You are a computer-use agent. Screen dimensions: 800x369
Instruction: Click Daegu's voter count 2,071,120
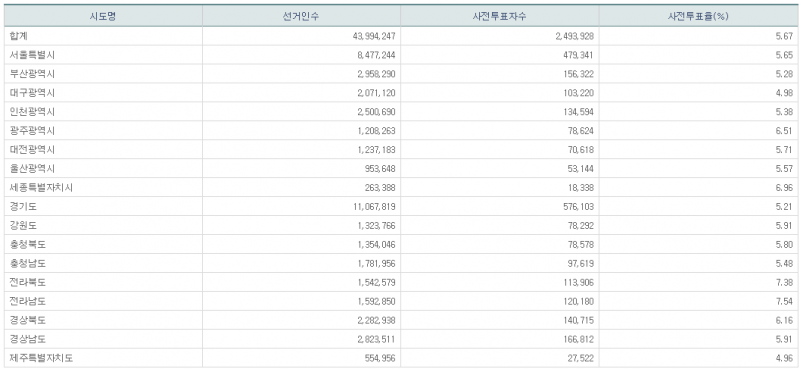pos(376,93)
